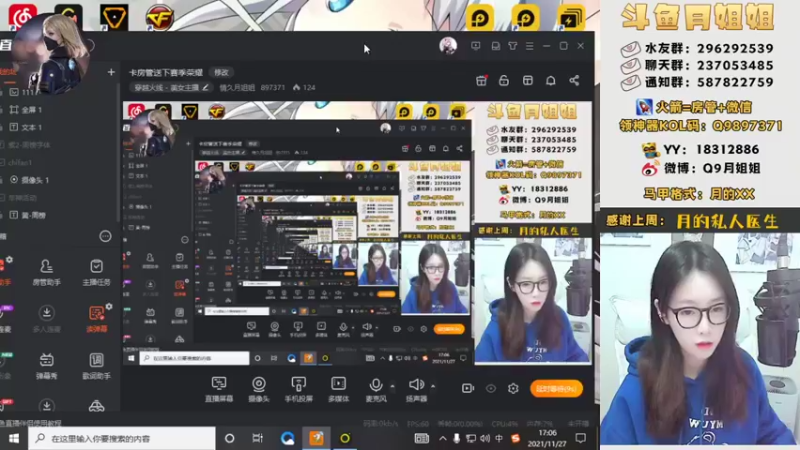Viewport: 800px width, 450px height.
Task: Share the stream via share icon
Action: point(574,81)
